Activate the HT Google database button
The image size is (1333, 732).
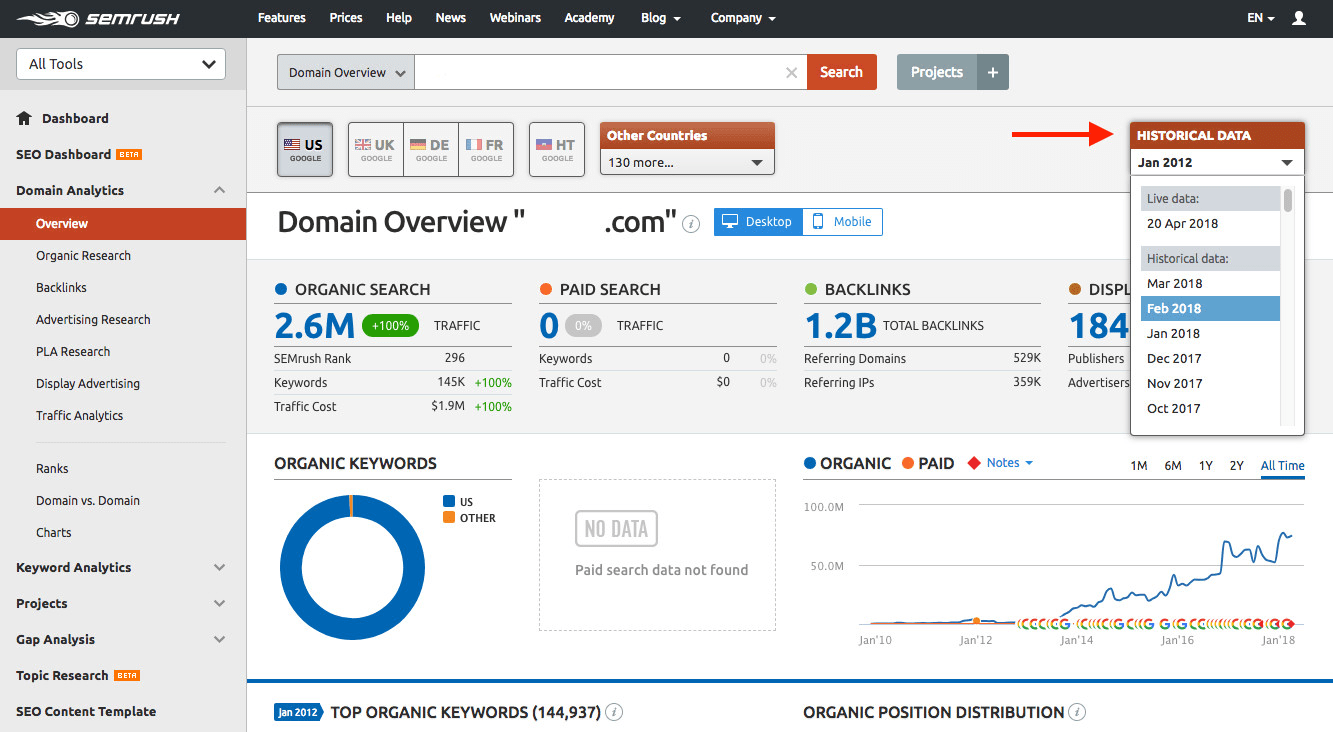pos(556,148)
